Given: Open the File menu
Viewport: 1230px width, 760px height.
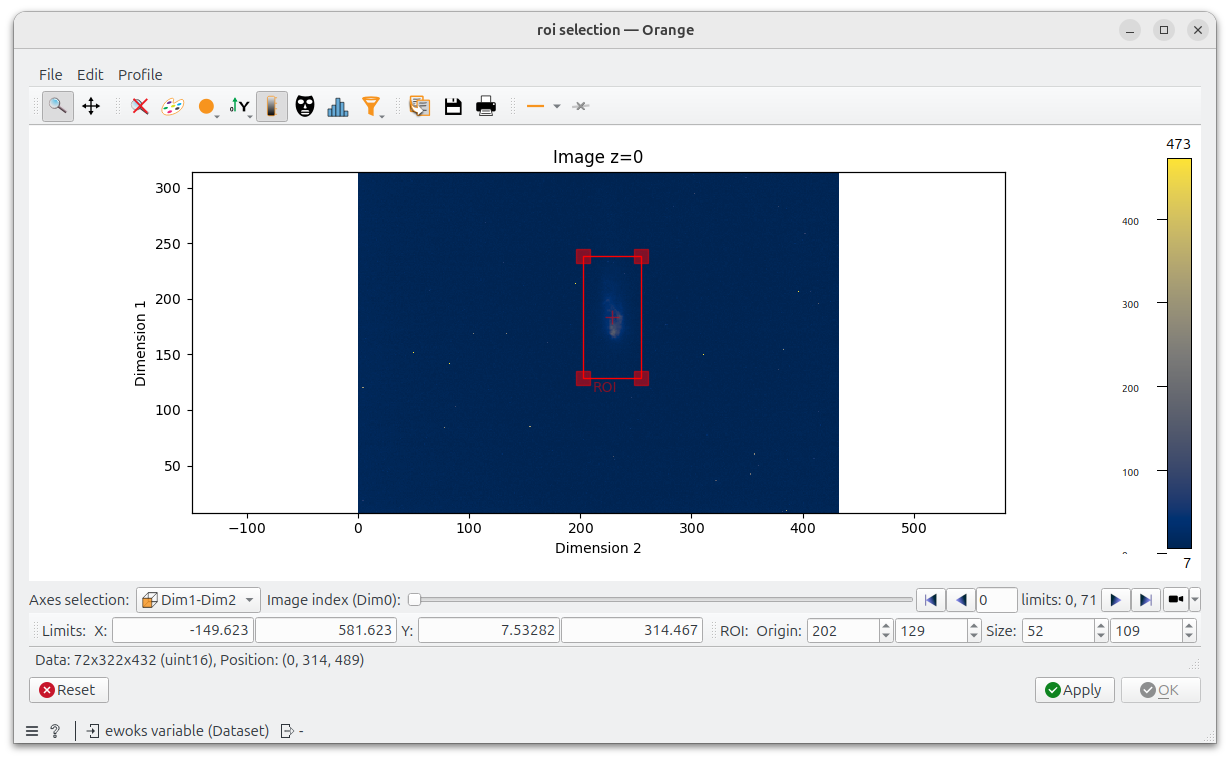Looking at the screenshot, I should [x=51, y=75].
